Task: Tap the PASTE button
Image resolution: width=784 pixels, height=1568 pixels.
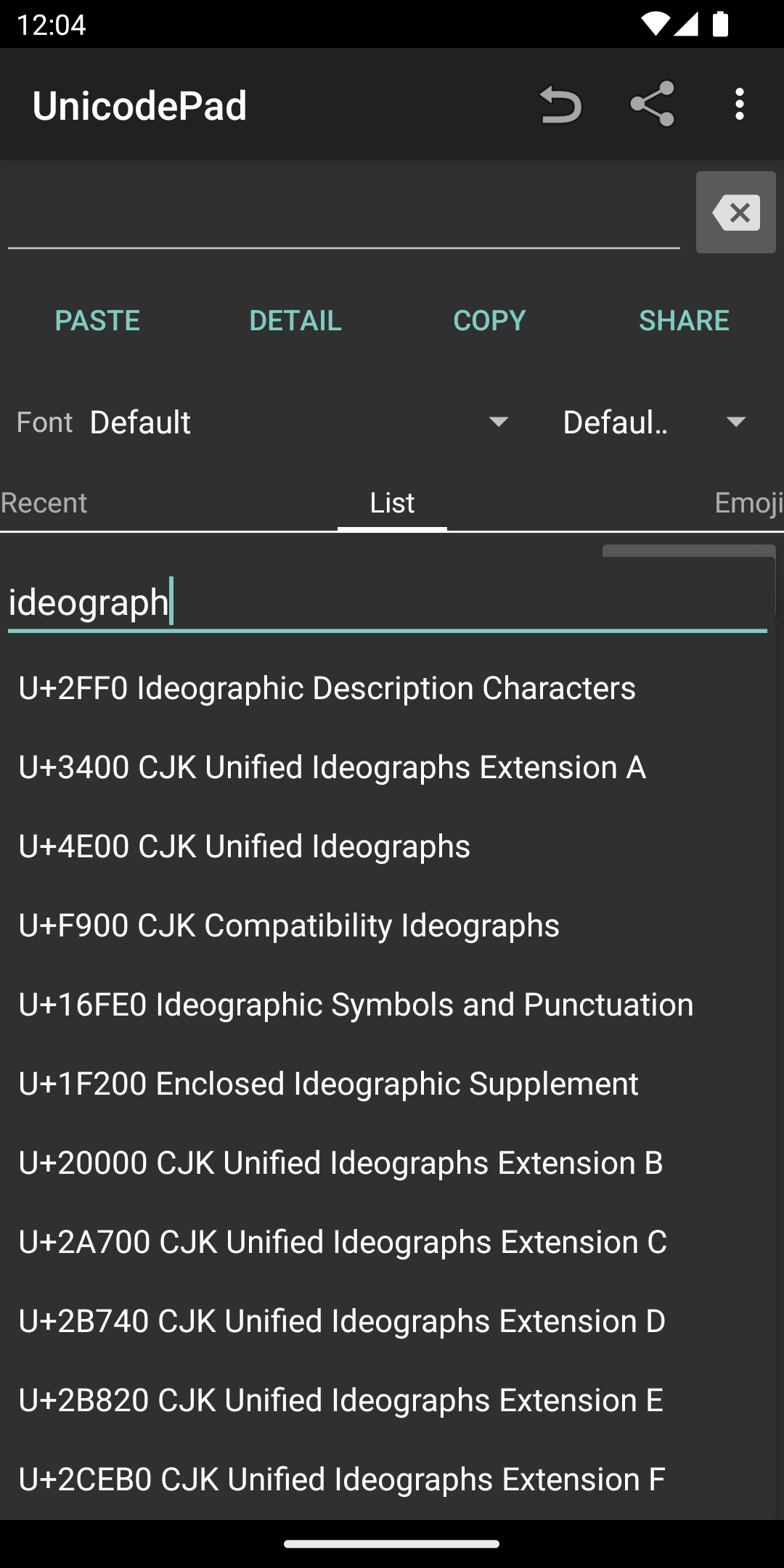Action: 97,320
